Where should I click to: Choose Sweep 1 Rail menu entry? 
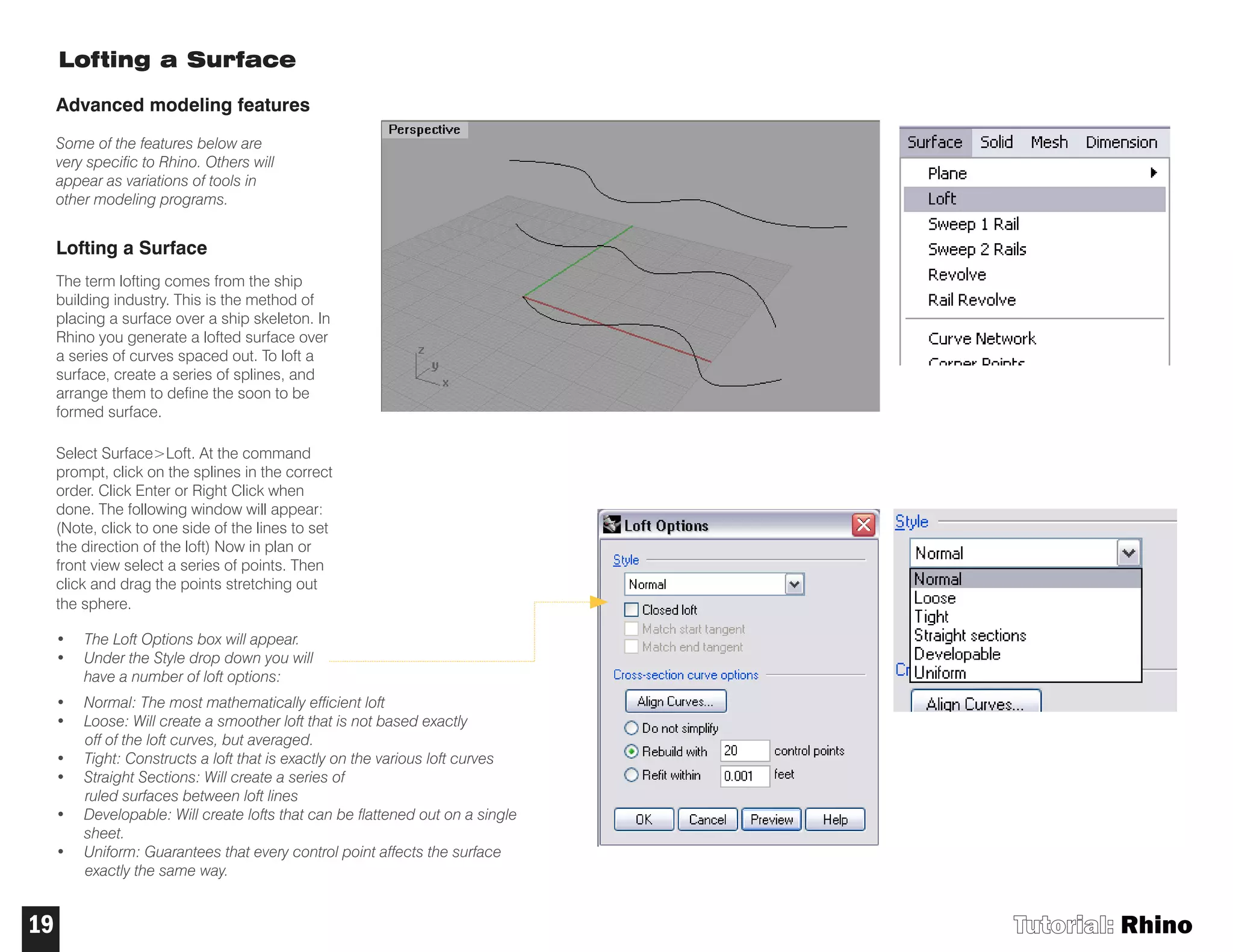tap(973, 224)
